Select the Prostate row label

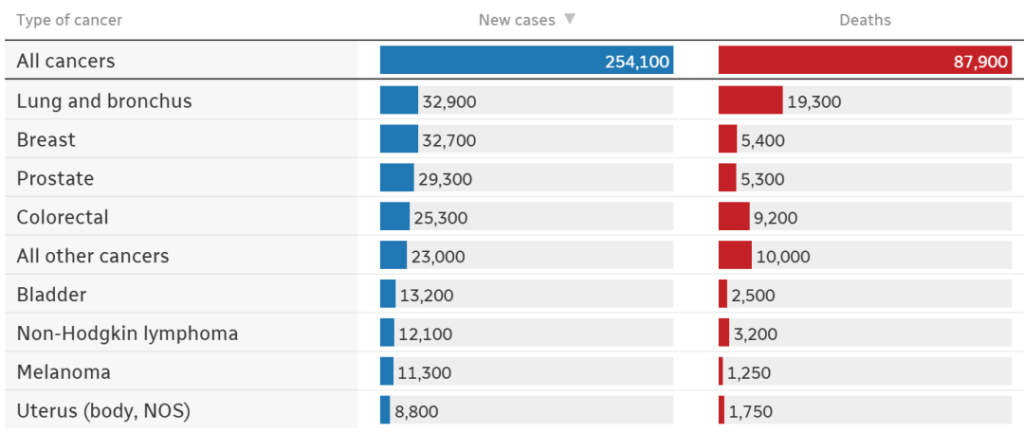point(56,179)
